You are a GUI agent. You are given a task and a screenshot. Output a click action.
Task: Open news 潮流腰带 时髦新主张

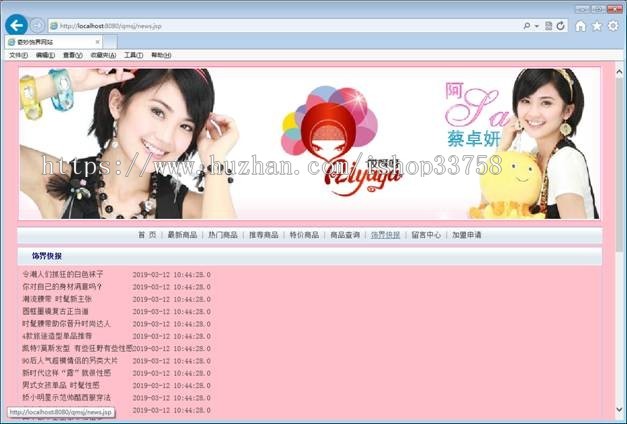(x=57, y=299)
